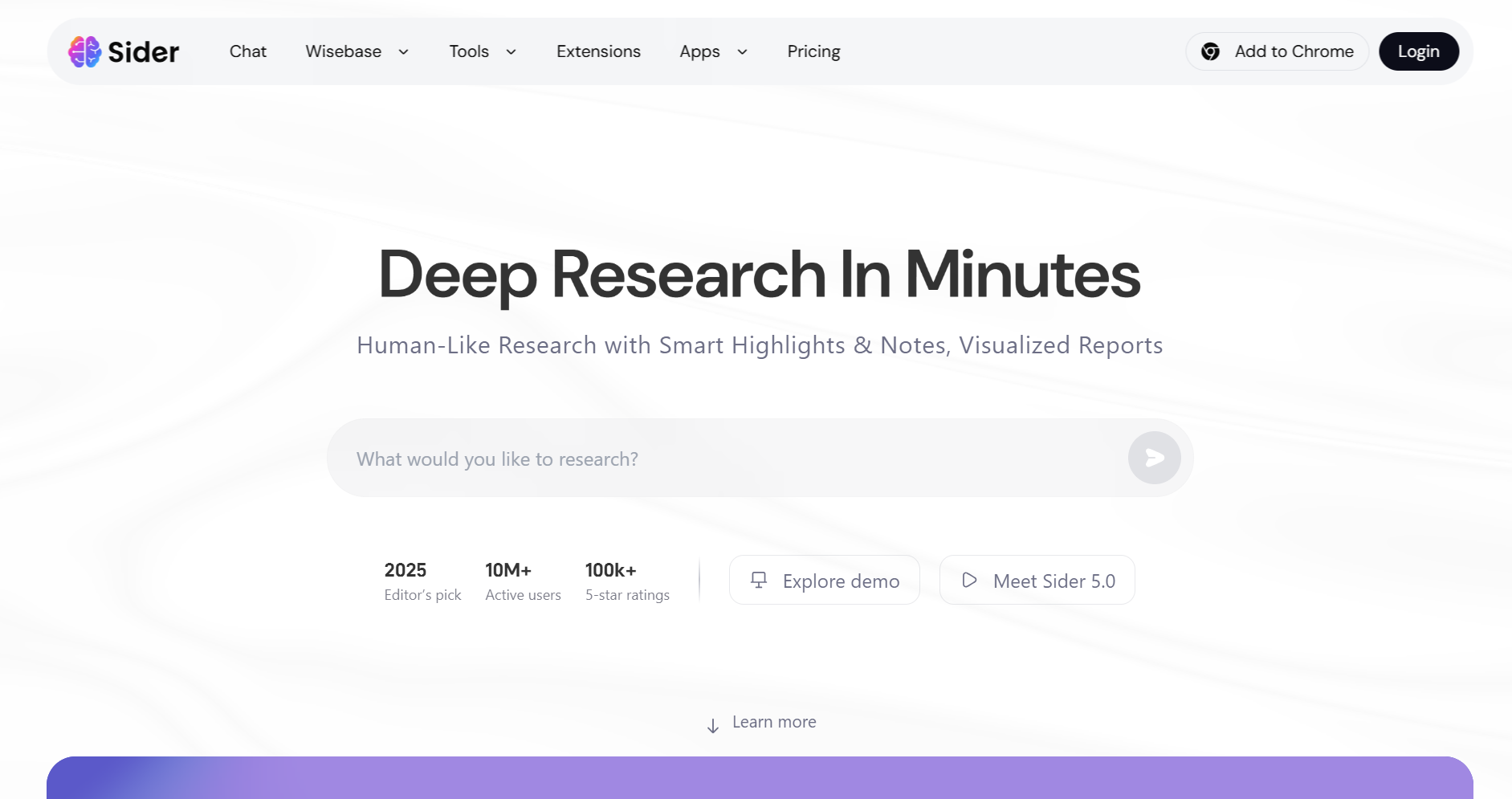This screenshot has height=799, width=1512.
Task: Open the Chat nav item
Action: [248, 51]
